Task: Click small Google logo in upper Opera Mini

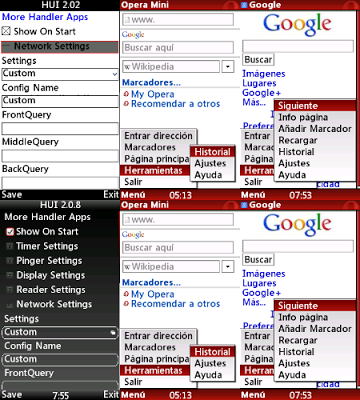Action: (133, 35)
